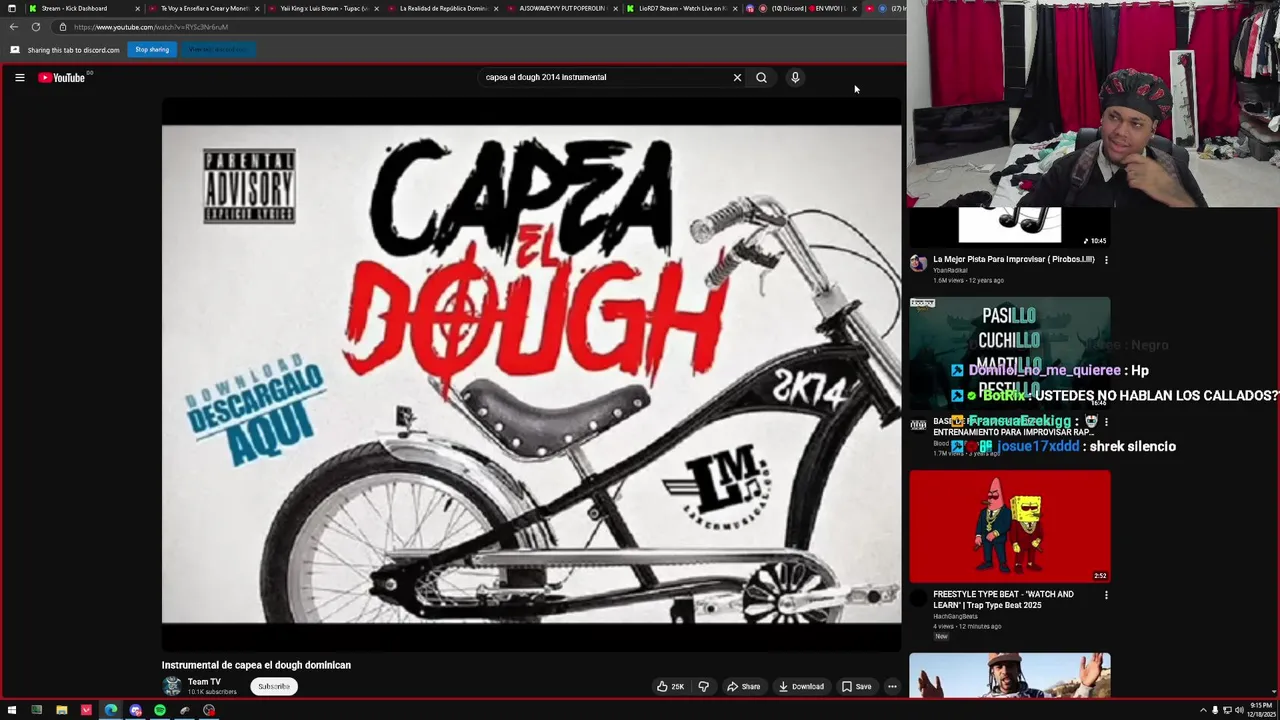Stop sharing this tab to Discord
The height and width of the screenshot is (720, 1280).
coord(152,49)
